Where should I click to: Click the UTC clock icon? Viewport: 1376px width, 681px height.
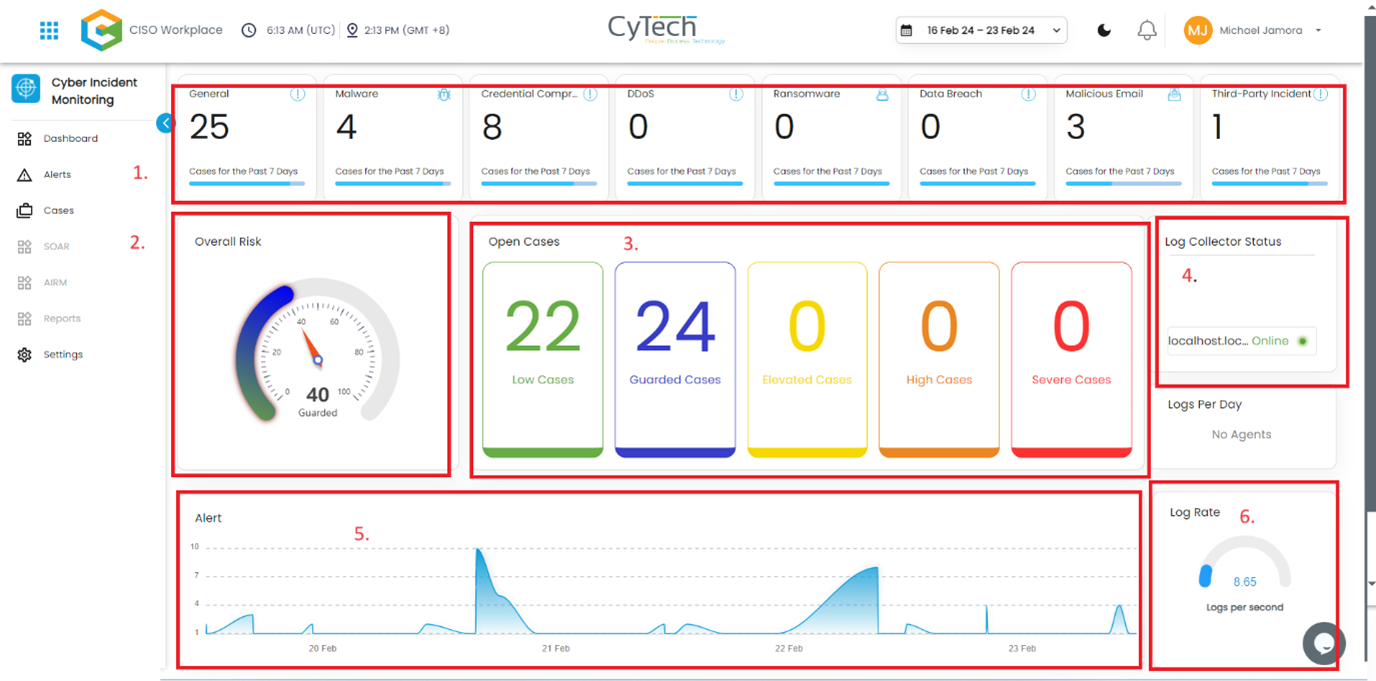tap(249, 30)
